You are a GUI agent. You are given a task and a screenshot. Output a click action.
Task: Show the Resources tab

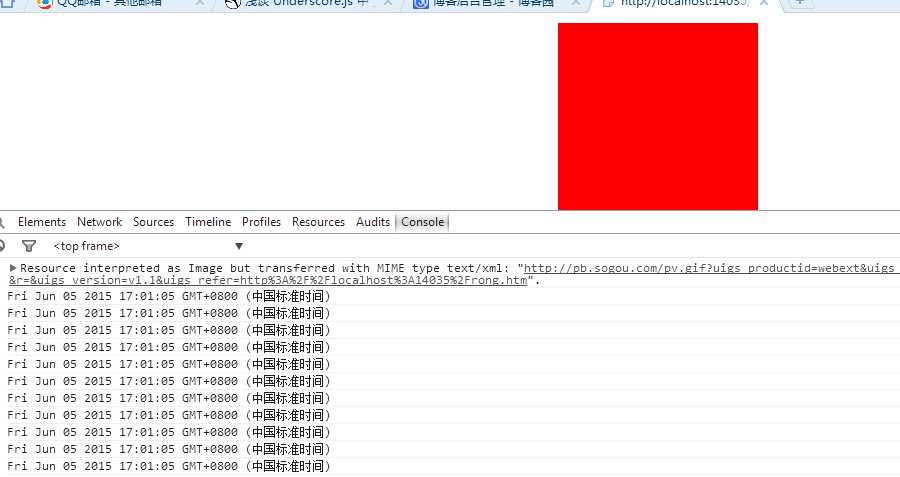pos(318,222)
